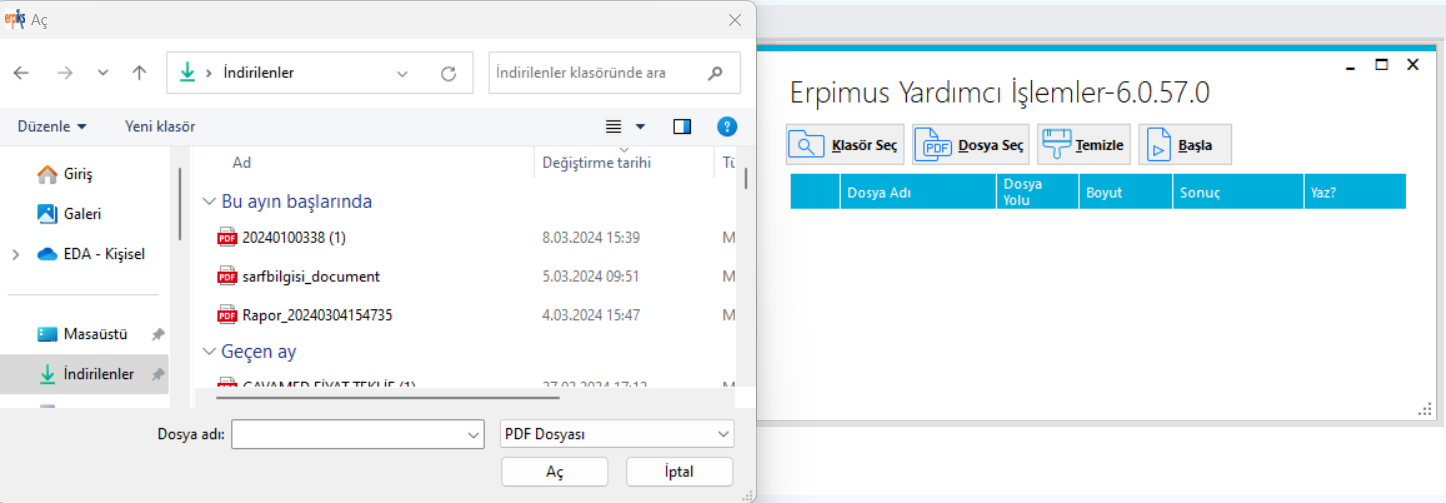Click the file list vertical scrollbar

pyautogui.click(x=746, y=178)
